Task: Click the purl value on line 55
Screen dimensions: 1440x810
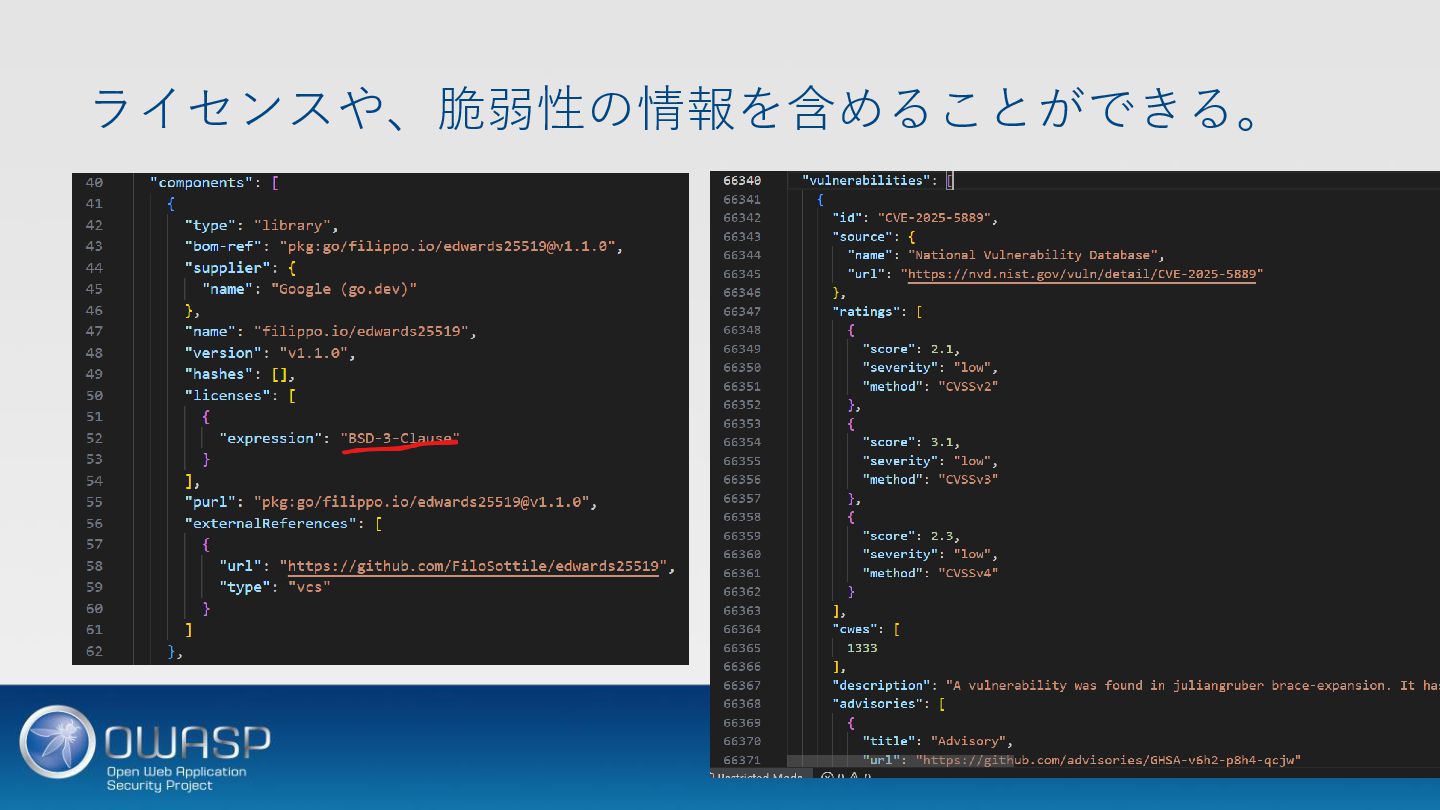Action: (x=421, y=502)
